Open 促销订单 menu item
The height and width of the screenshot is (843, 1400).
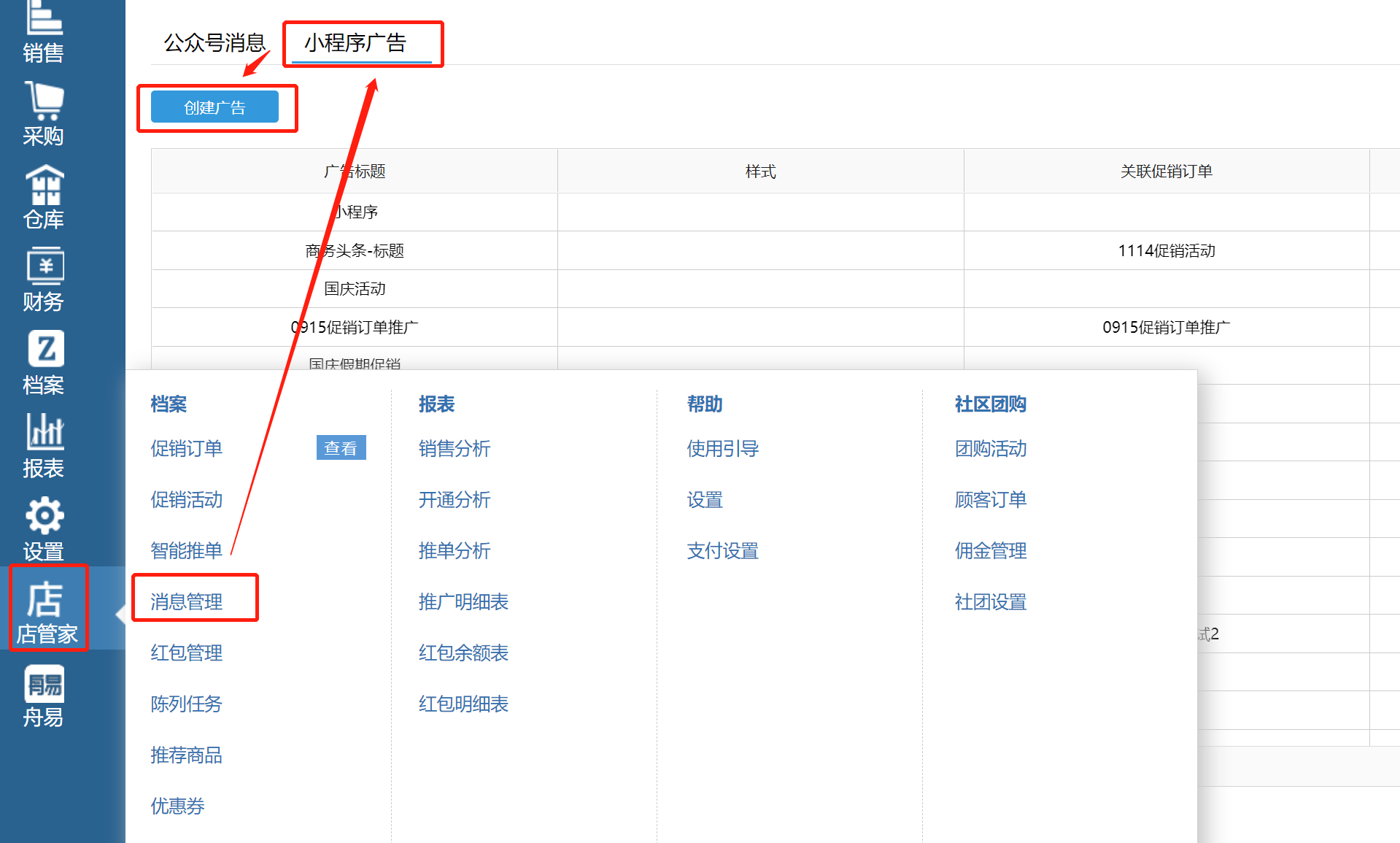point(186,448)
